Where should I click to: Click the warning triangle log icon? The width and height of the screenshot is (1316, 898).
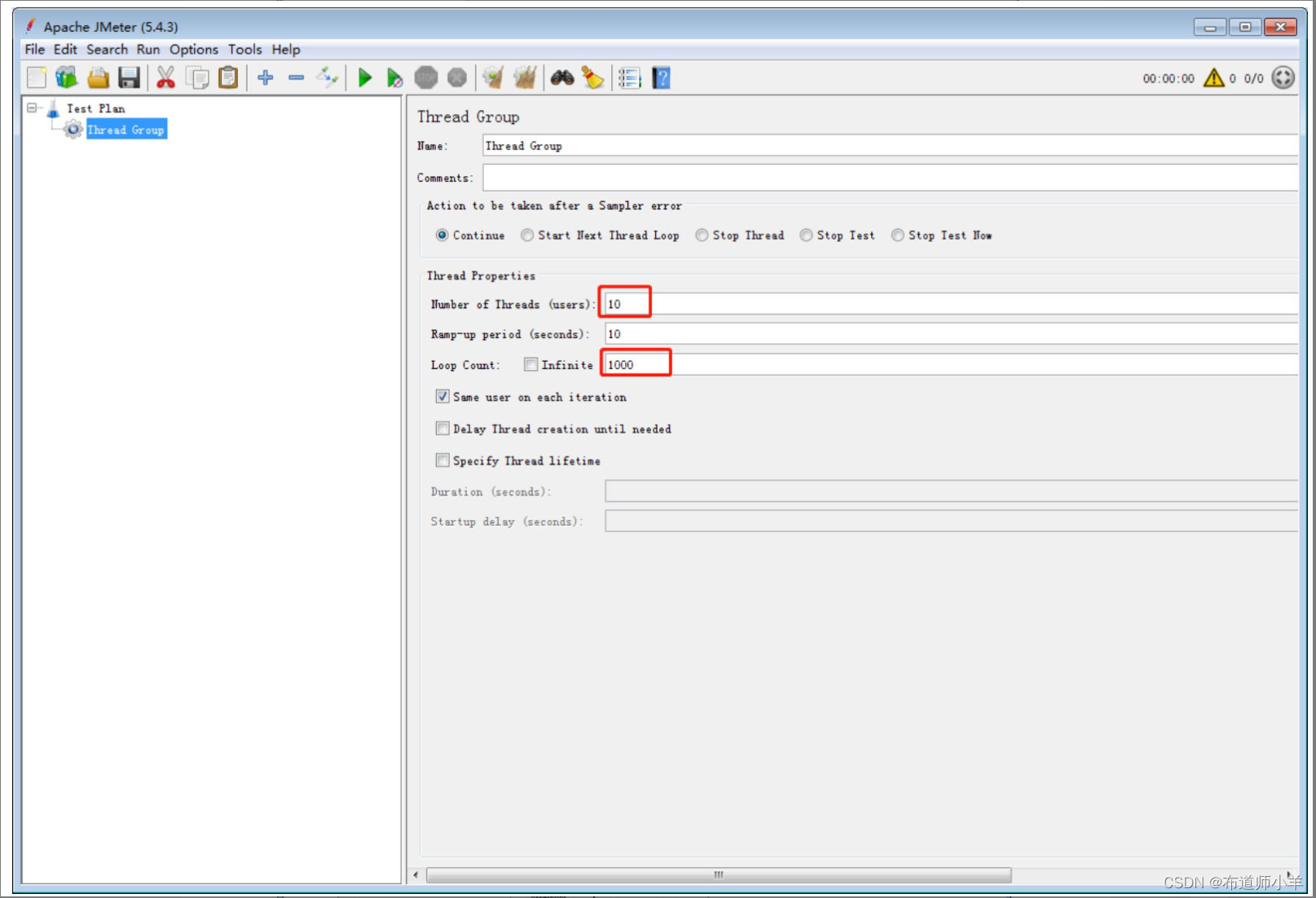(x=1214, y=78)
